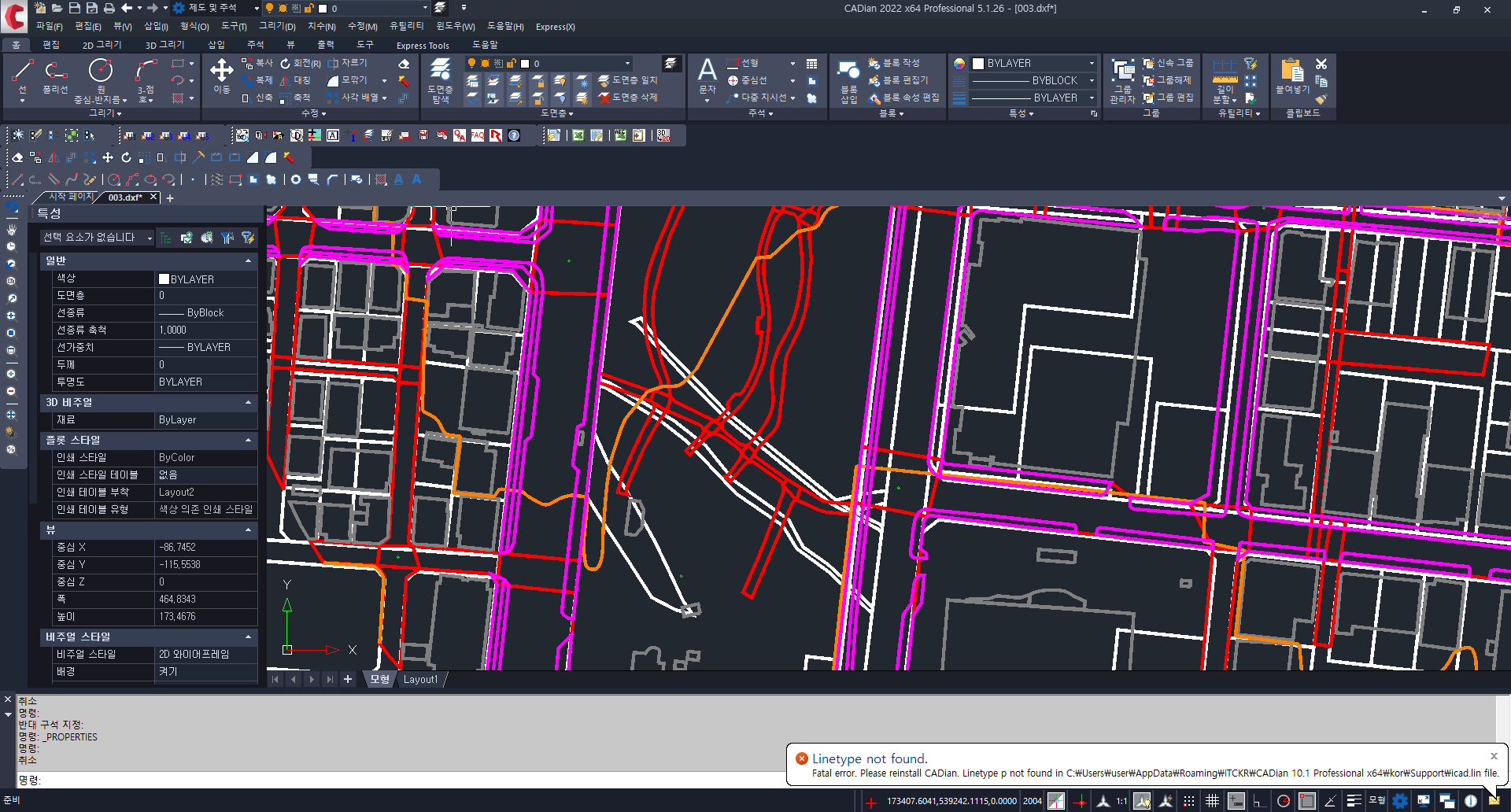This screenshot has height=812, width=1511.
Task: Open the 그리기(D) menu
Action: 277,27
